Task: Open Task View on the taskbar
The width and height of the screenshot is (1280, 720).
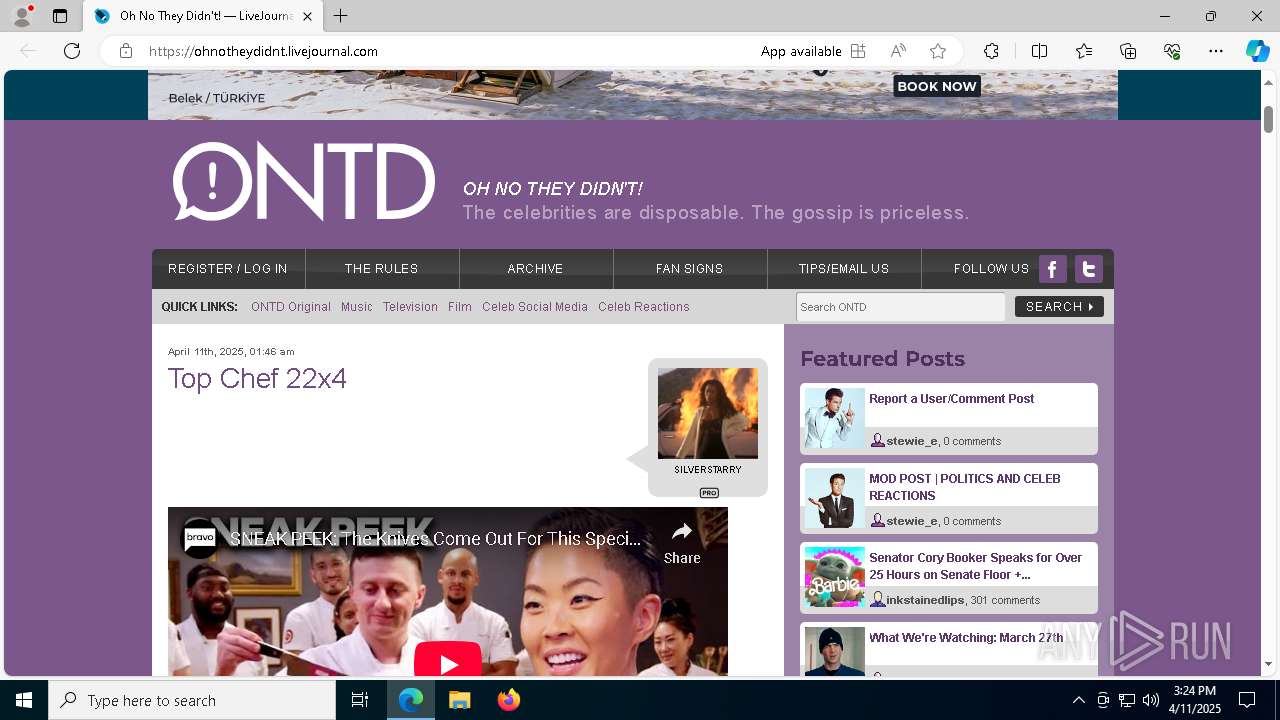Action: (360, 700)
